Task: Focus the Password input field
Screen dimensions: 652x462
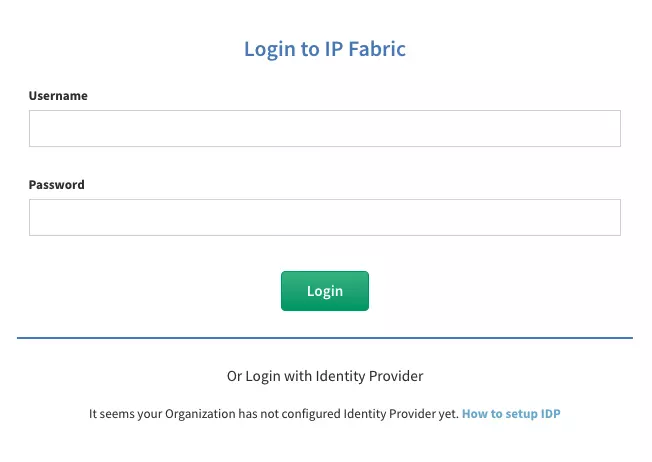Action: point(324,217)
